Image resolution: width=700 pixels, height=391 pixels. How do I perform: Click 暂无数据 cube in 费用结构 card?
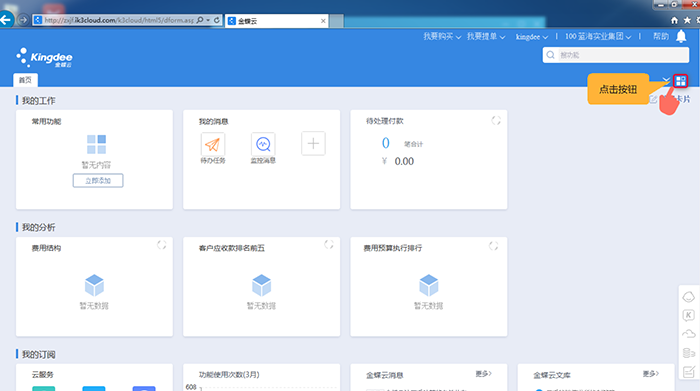pos(94,286)
